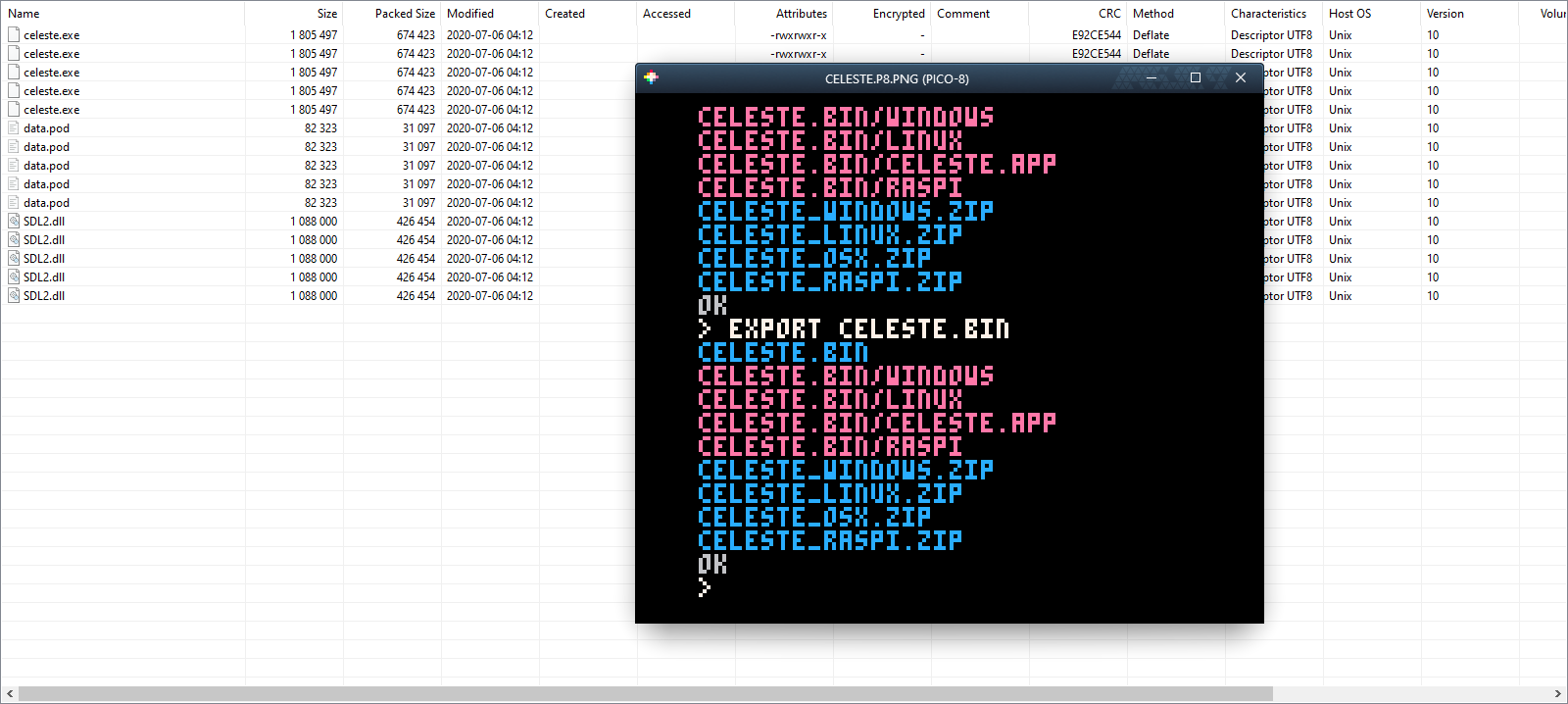Sort files by the Size column header
Viewport: 1568px width, 704px height.
click(x=294, y=14)
